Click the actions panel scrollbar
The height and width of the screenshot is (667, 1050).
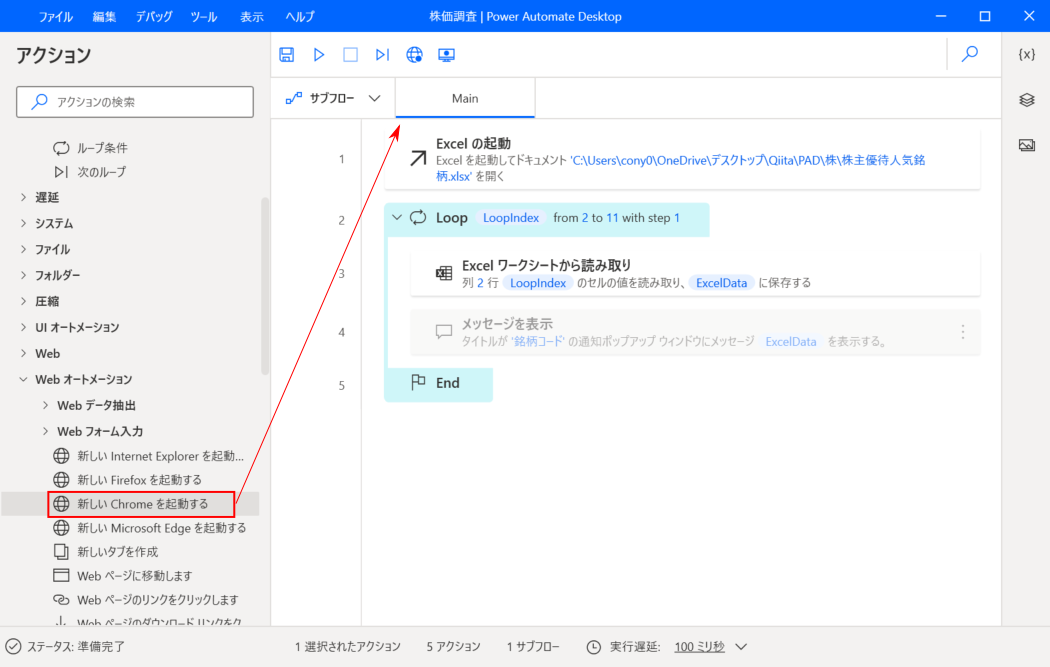[x=265, y=286]
